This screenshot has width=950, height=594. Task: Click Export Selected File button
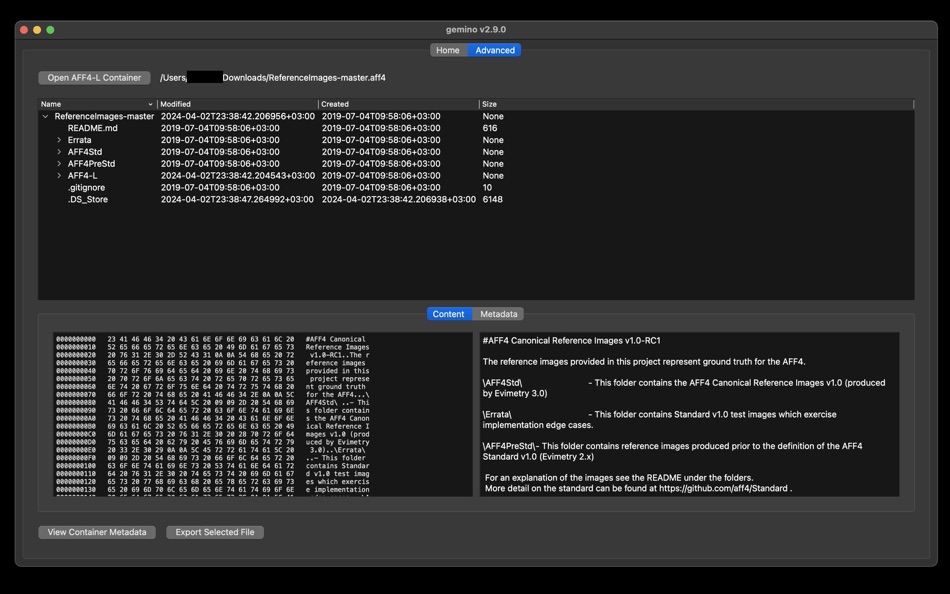coord(215,532)
